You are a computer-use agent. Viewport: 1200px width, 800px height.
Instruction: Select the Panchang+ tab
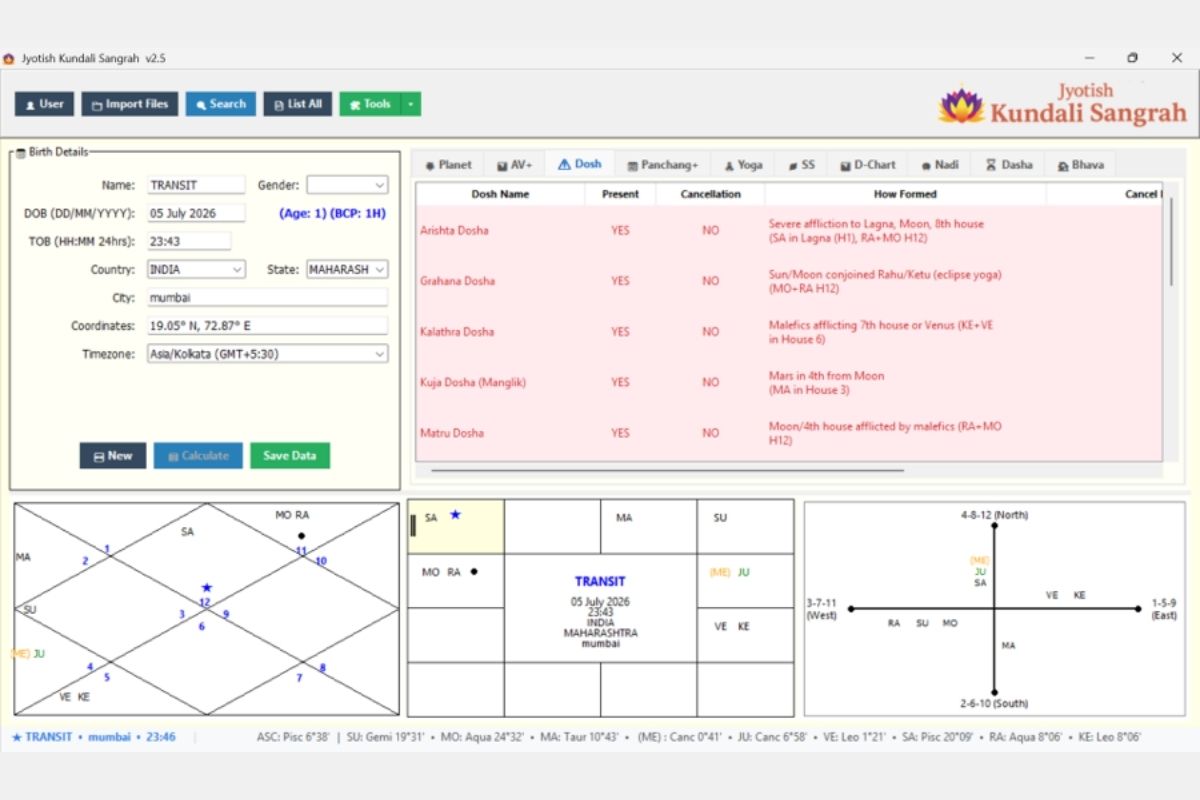(x=662, y=165)
